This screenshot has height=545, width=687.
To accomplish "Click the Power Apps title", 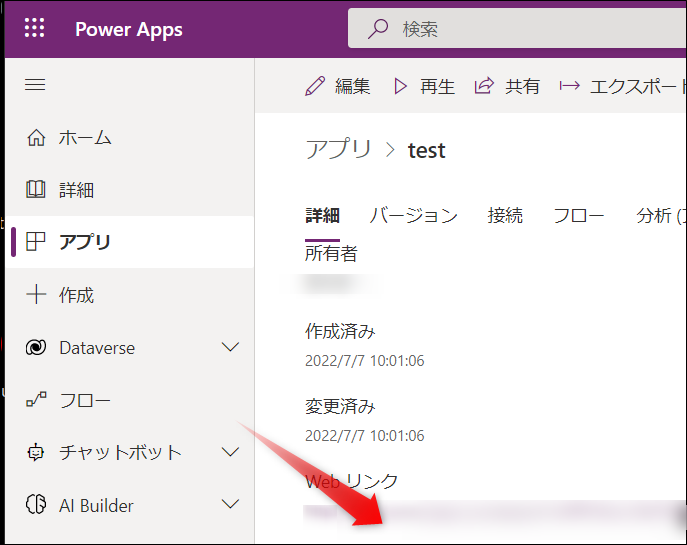I will (x=129, y=30).
